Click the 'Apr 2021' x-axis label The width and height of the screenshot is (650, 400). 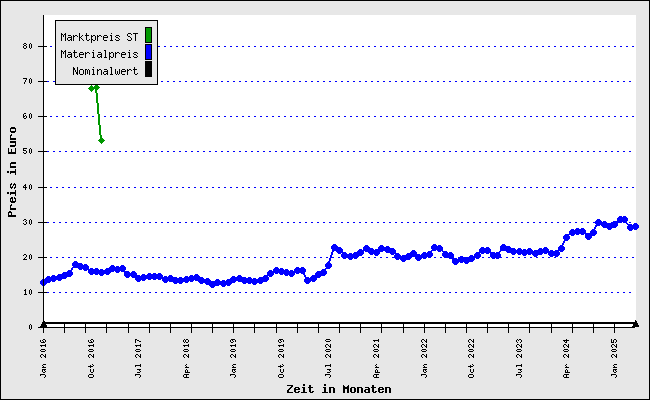pyautogui.click(x=376, y=358)
